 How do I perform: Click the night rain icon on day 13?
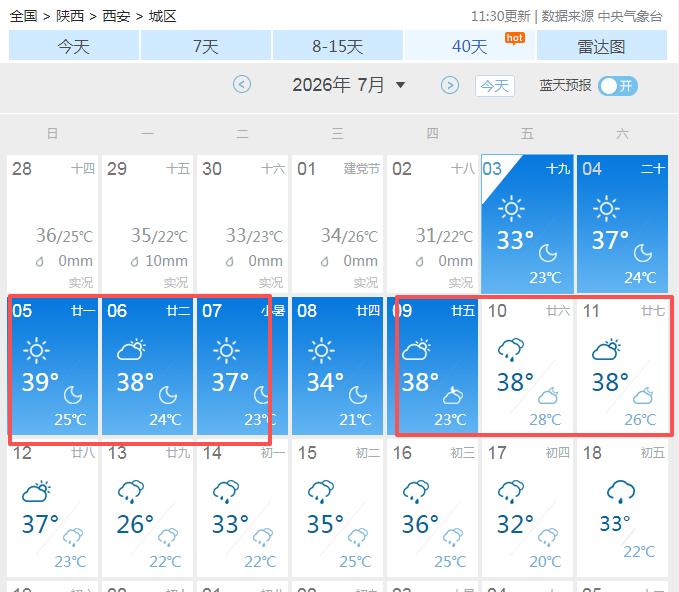coord(168,537)
